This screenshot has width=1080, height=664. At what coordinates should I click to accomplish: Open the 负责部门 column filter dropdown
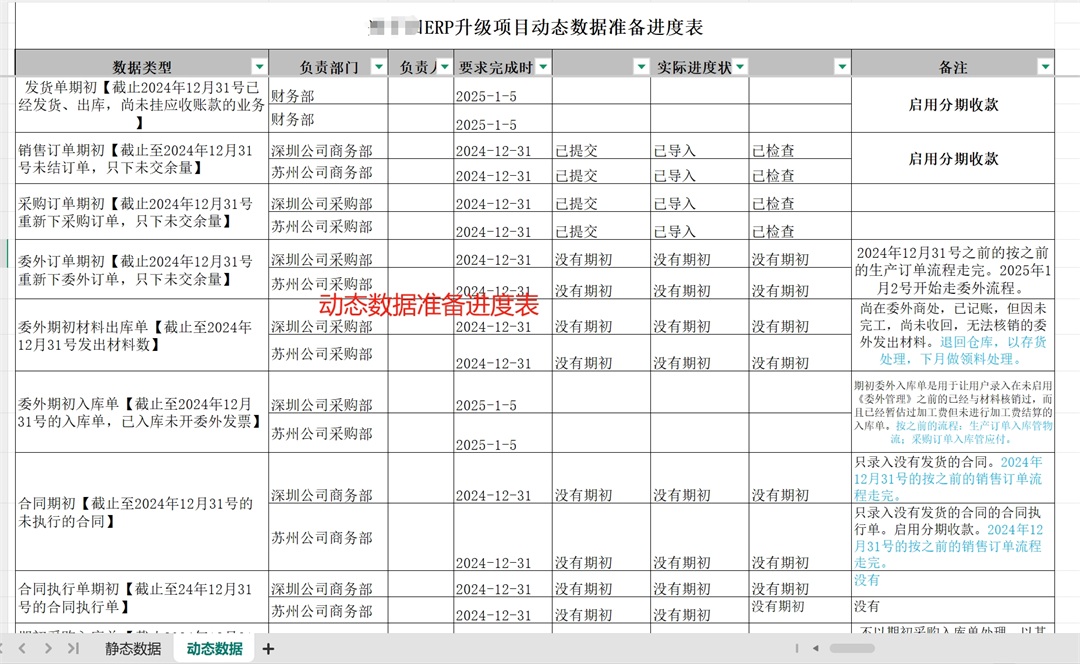pyautogui.click(x=378, y=67)
